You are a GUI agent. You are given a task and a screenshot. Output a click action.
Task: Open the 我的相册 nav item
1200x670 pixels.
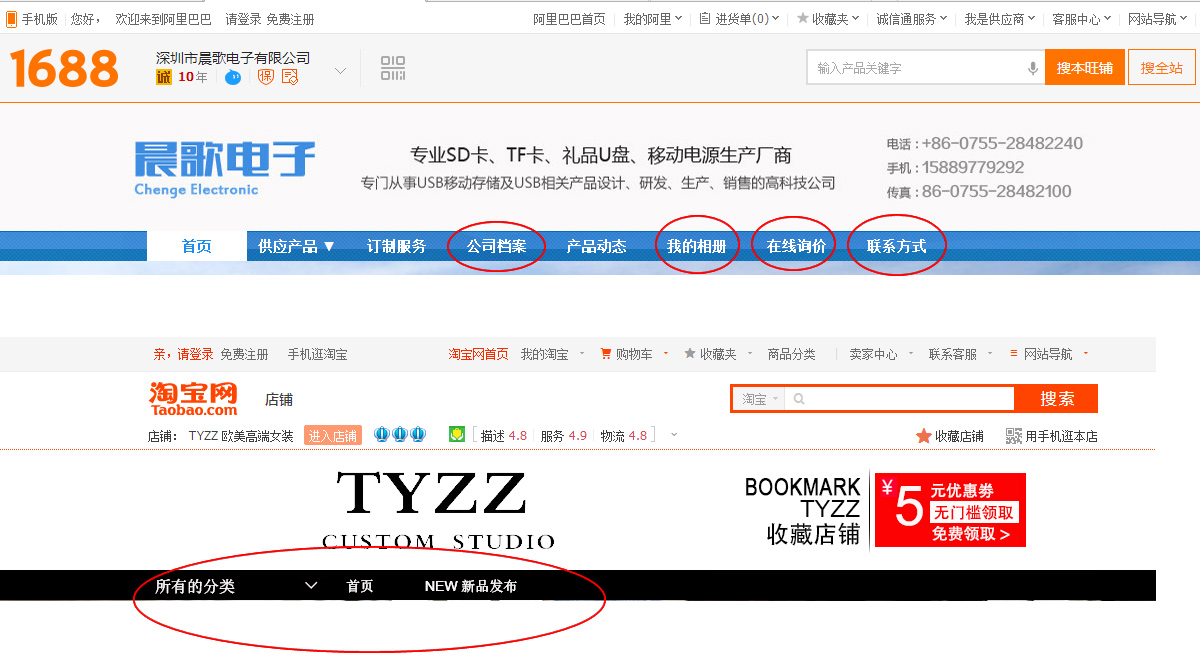pyautogui.click(x=696, y=246)
